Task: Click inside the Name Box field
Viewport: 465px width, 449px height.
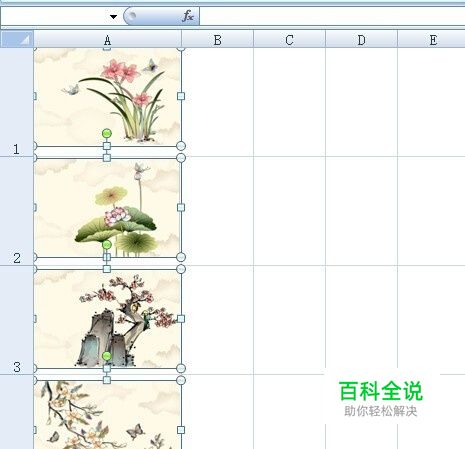Action: pyautogui.click(x=55, y=16)
